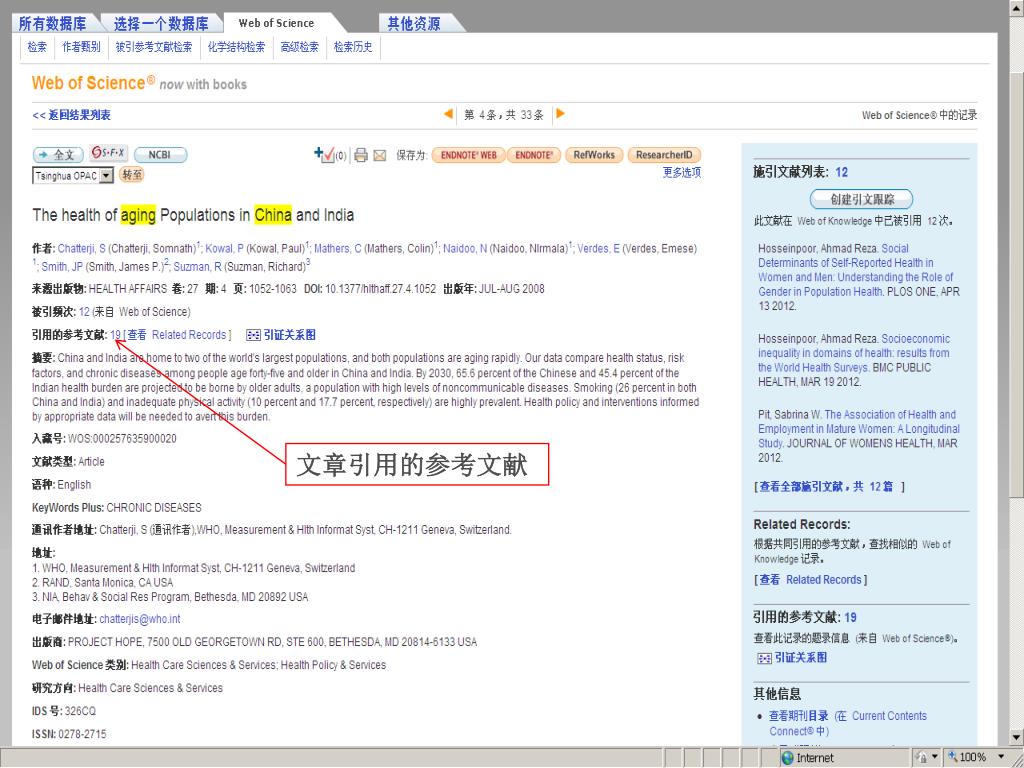Click sidebar cited references count 19
The height and width of the screenshot is (768, 1024).
(850, 618)
